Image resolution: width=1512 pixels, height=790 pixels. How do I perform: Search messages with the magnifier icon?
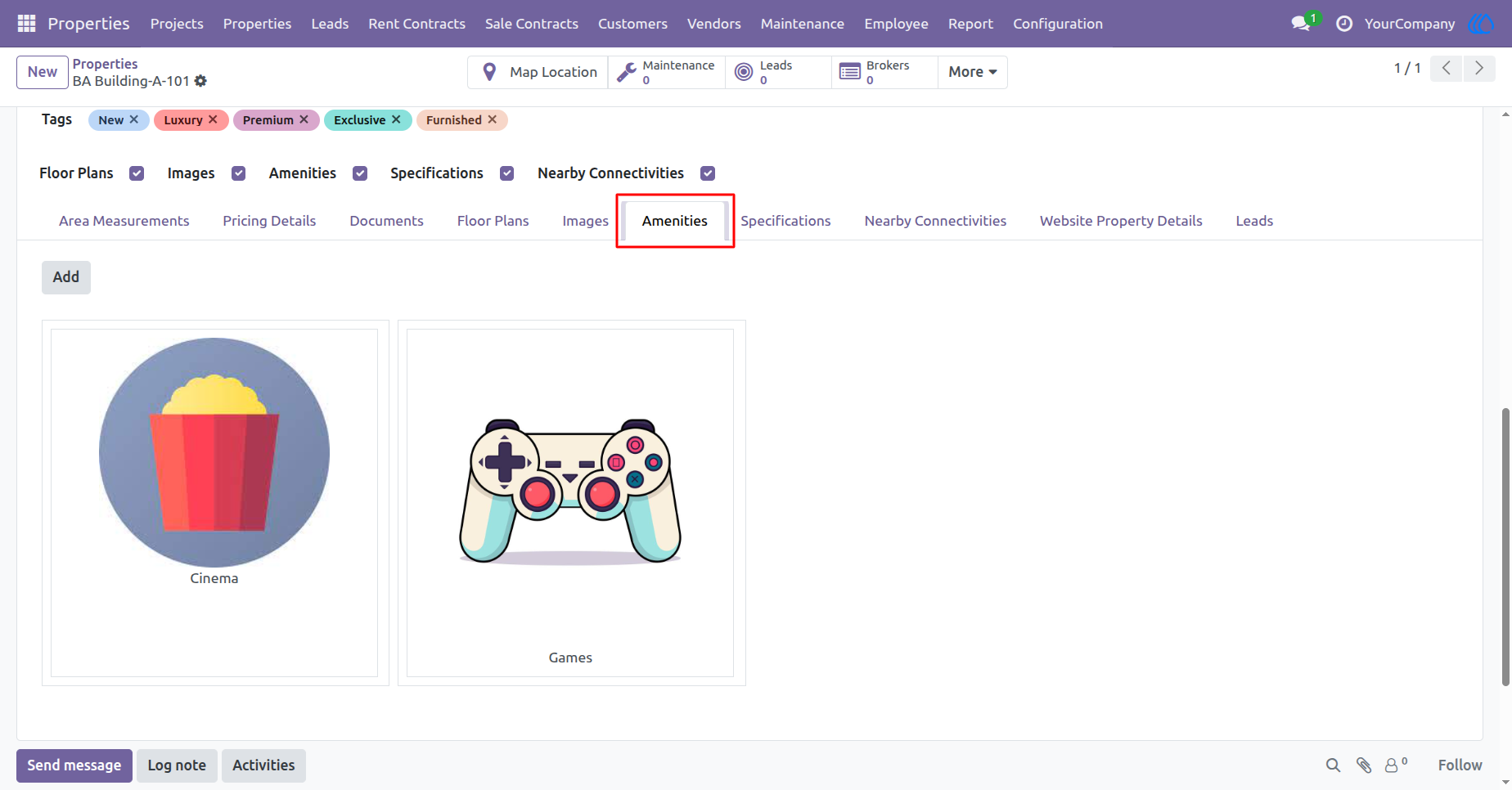[x=1333, y=765]
